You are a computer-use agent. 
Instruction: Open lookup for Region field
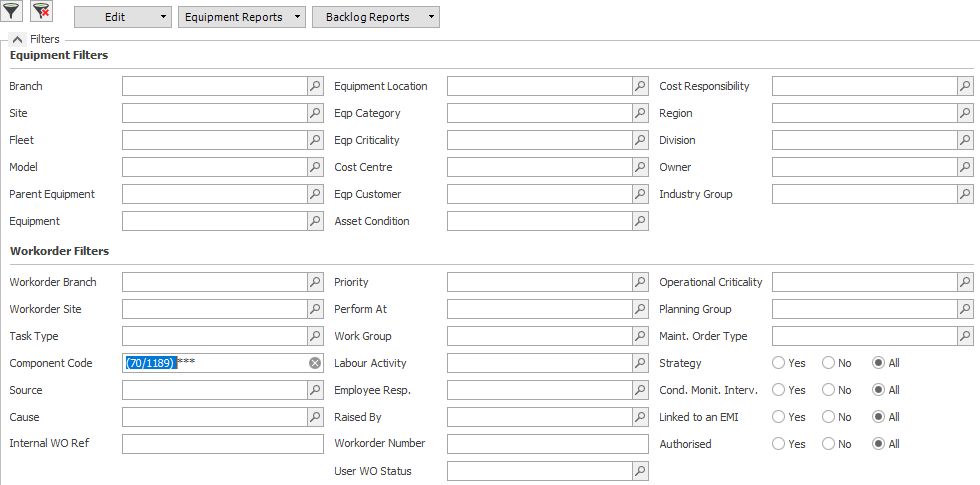pos(965,113)
